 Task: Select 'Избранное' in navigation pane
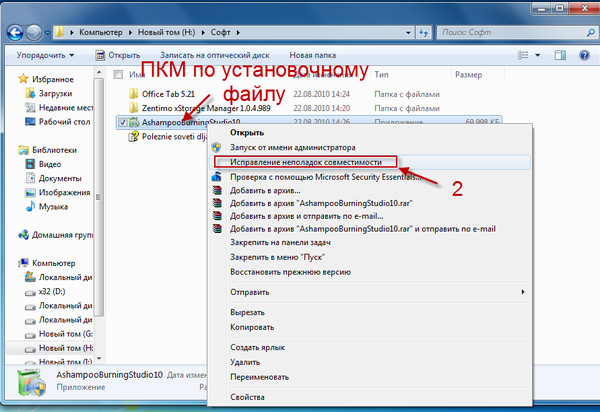point(52,79)
